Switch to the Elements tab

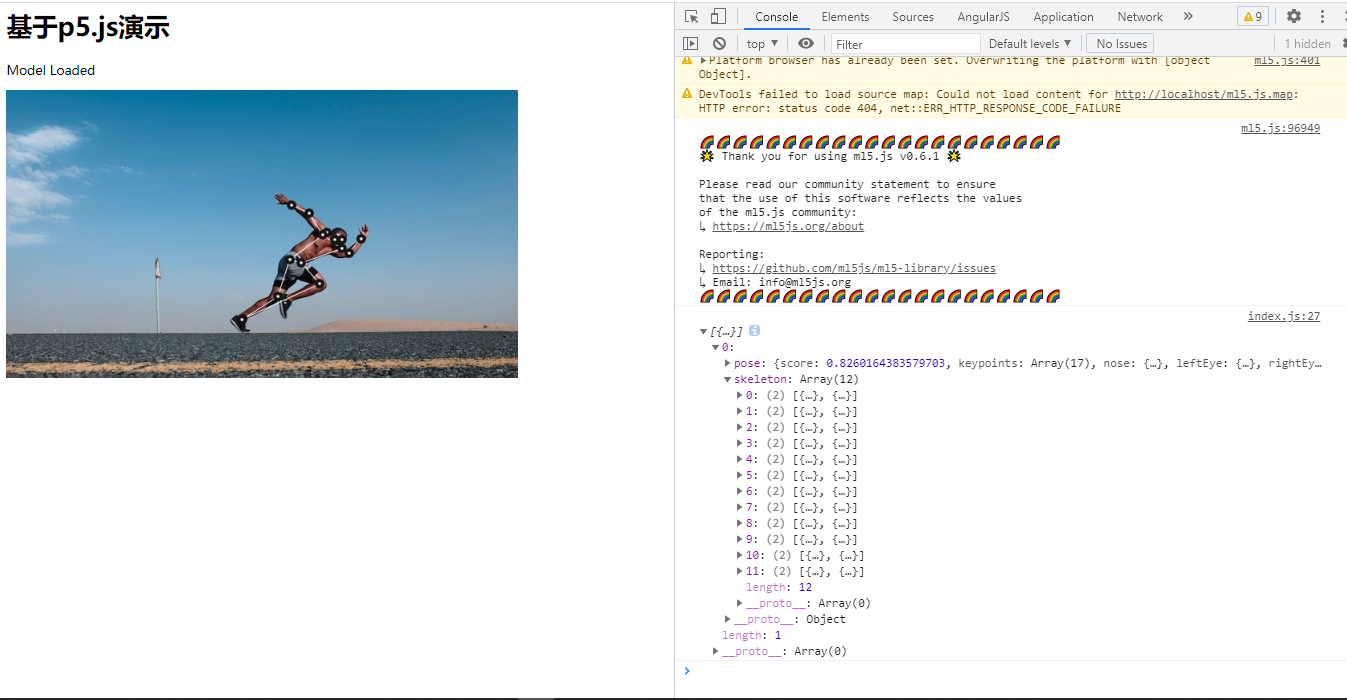[x=844, y=16]
